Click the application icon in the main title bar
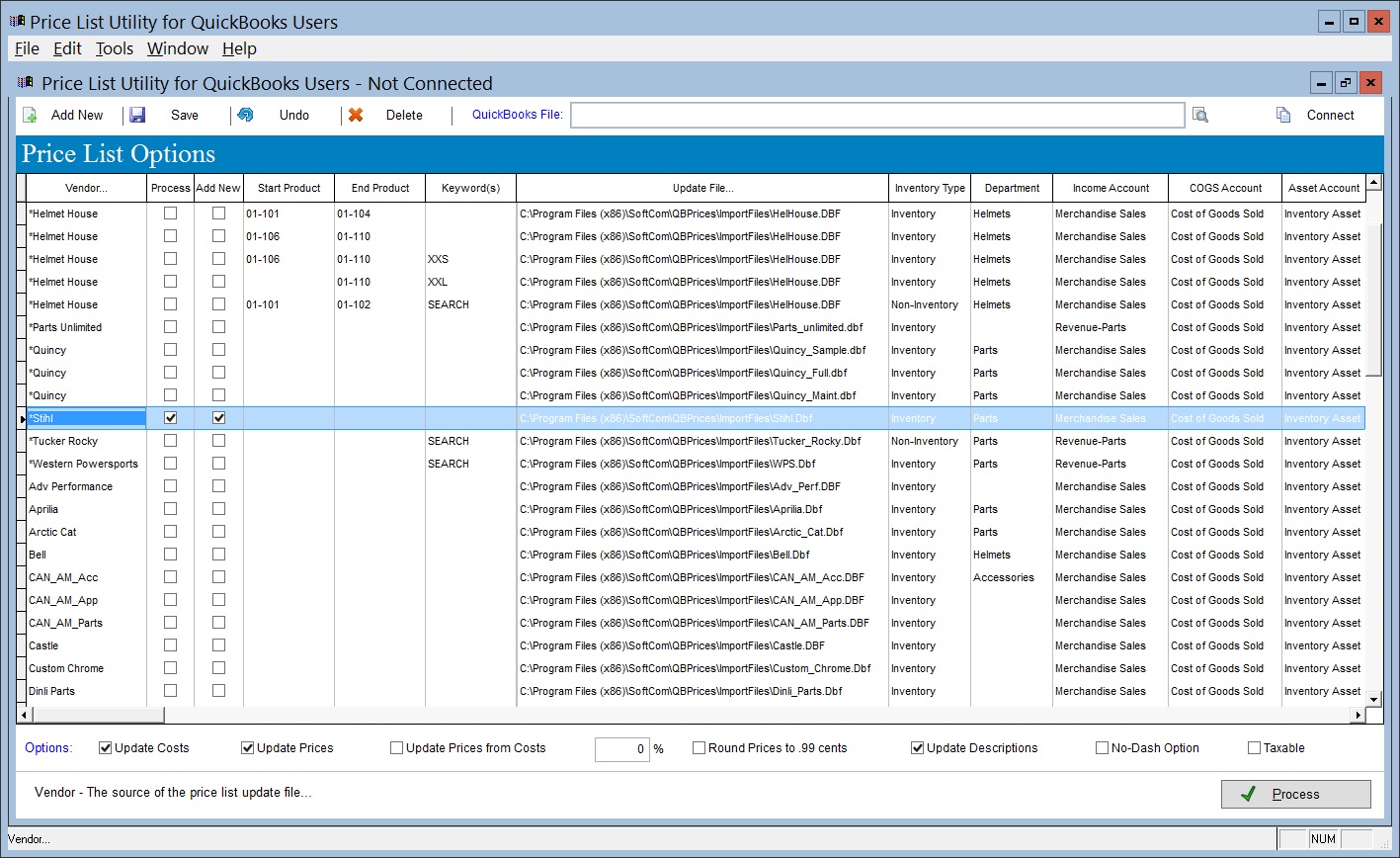Screen dimensions: 1400x858 pos(18,21)
